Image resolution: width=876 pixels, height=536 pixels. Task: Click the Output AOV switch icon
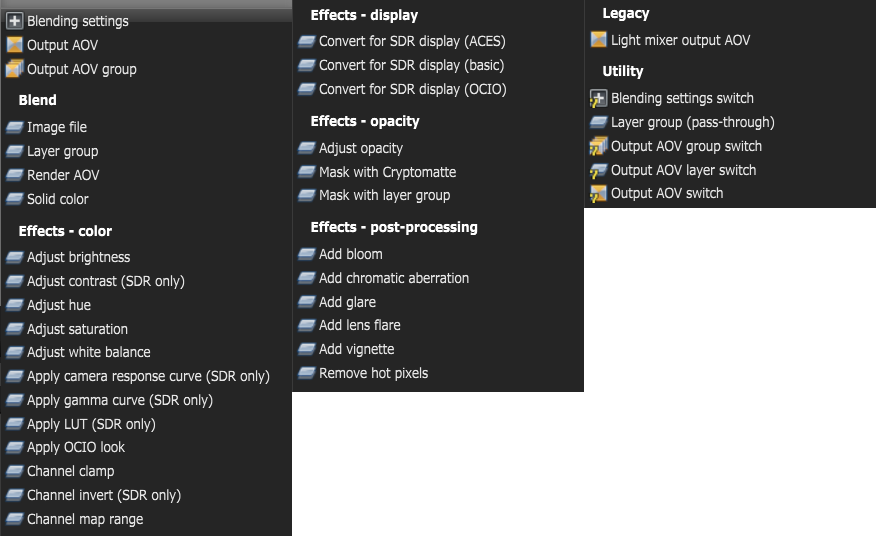[x=598, y=193]
